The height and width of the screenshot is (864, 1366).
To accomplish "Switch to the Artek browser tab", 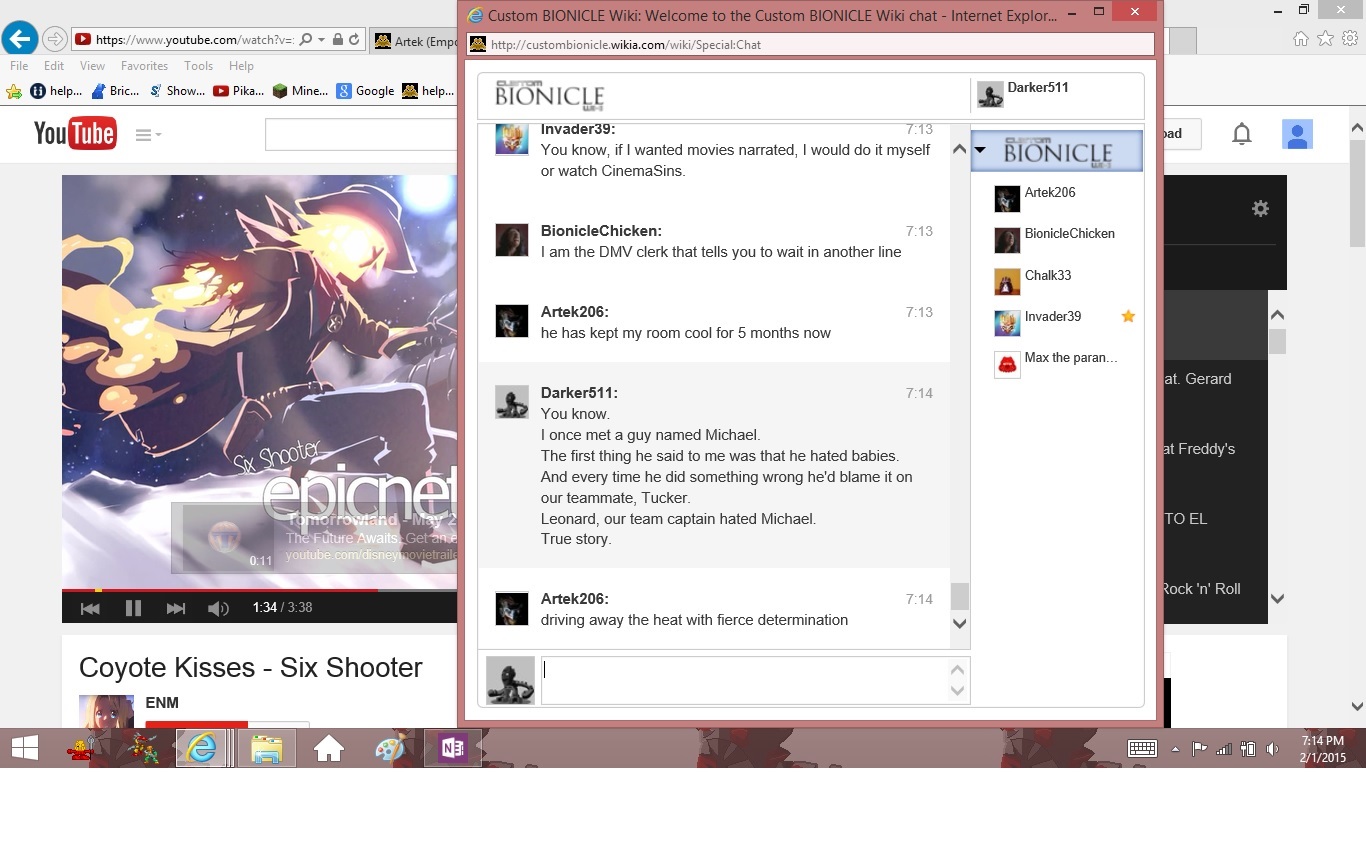I will (414, 41).
